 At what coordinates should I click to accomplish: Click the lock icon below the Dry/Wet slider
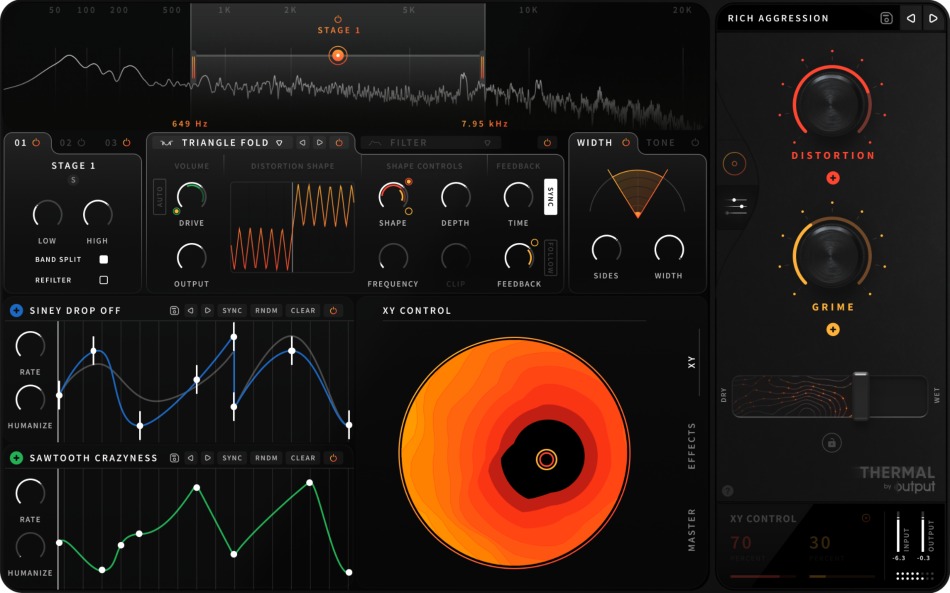click(831, 443)
